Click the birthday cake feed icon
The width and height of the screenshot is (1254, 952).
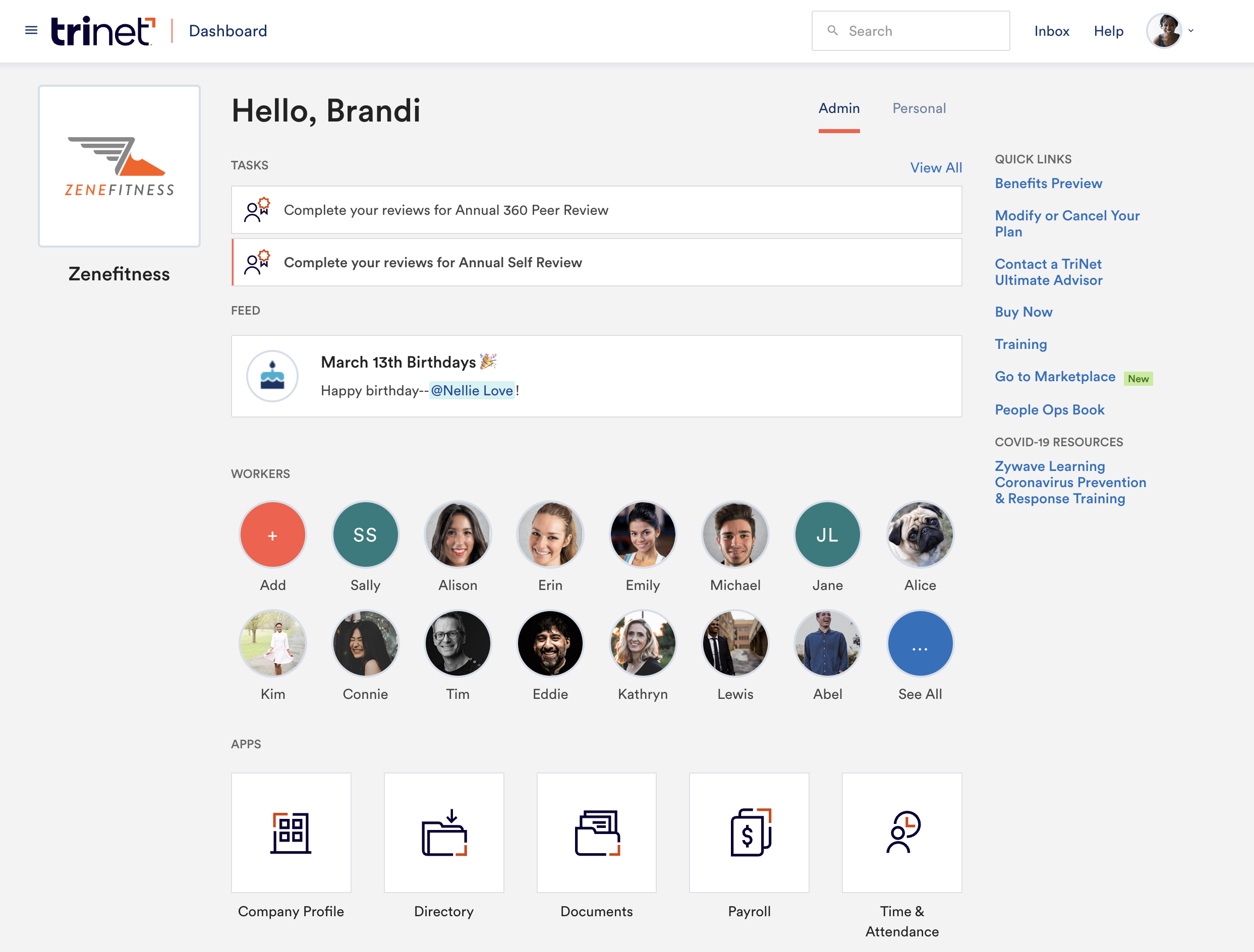click(x=273, y=376)
